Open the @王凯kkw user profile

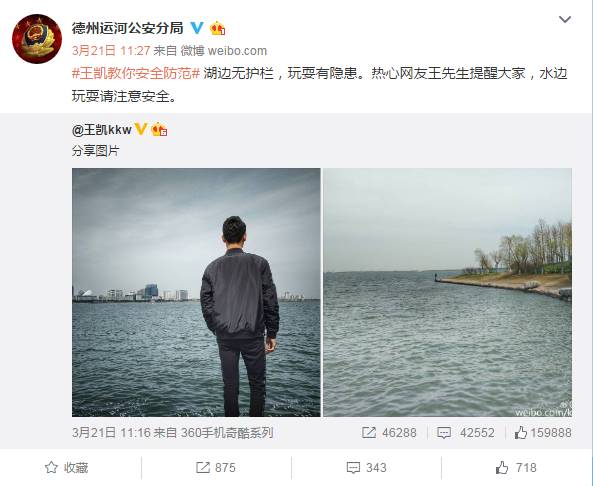click(x=101, y=130)
